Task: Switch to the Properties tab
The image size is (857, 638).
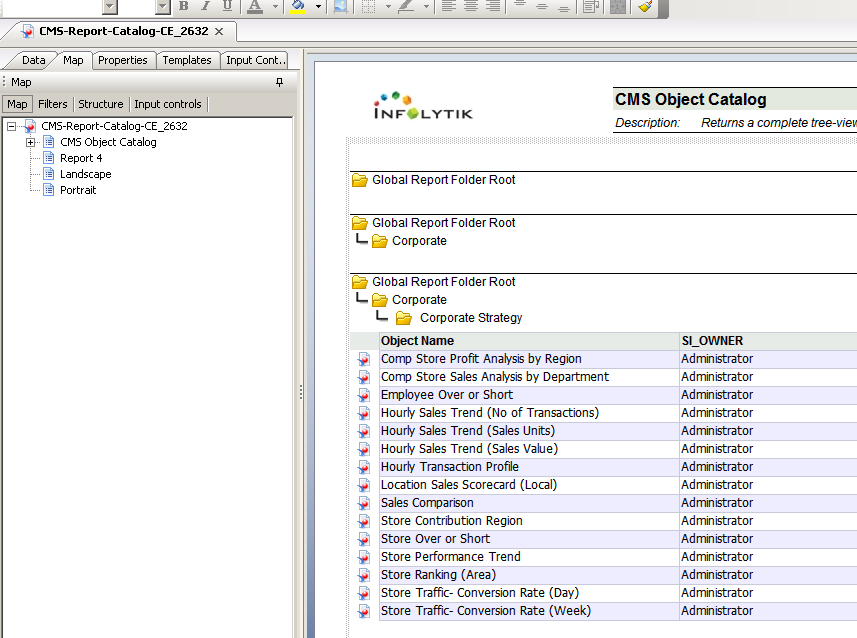Action: point(123,60)
